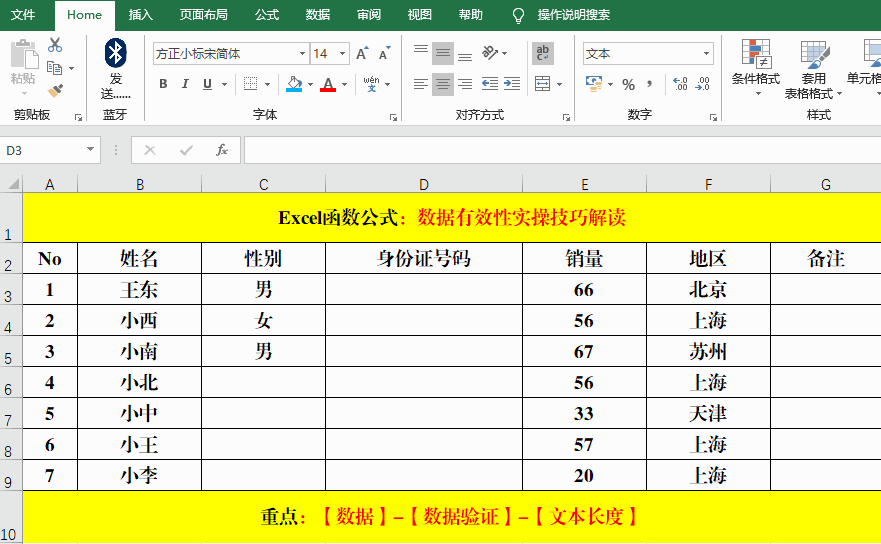The height and width of the screenshot is (544, 881).
Task: Expand font color dropdown arrow
Action: tap(344, 84)
